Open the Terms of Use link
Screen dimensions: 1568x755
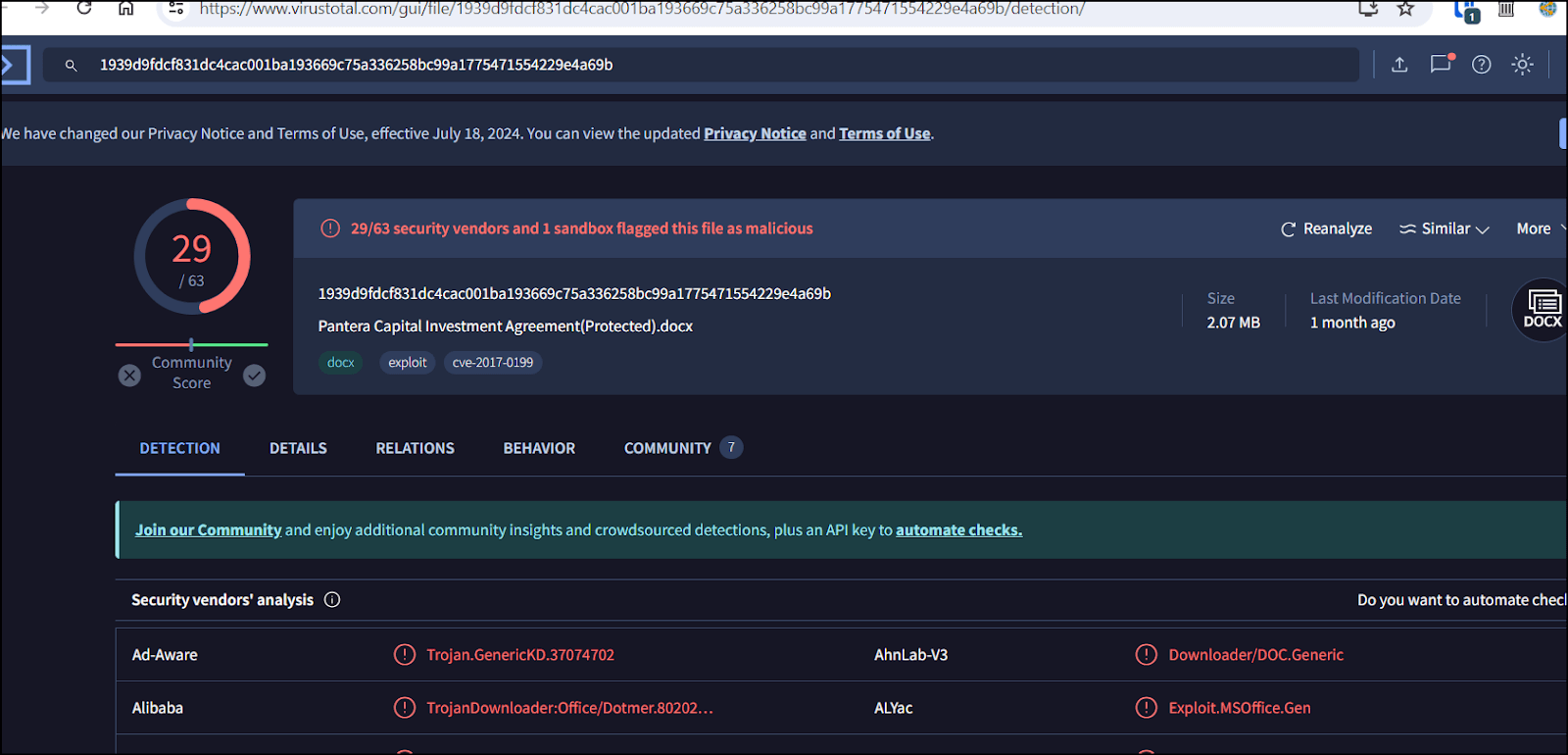click(x=885, y=133)
